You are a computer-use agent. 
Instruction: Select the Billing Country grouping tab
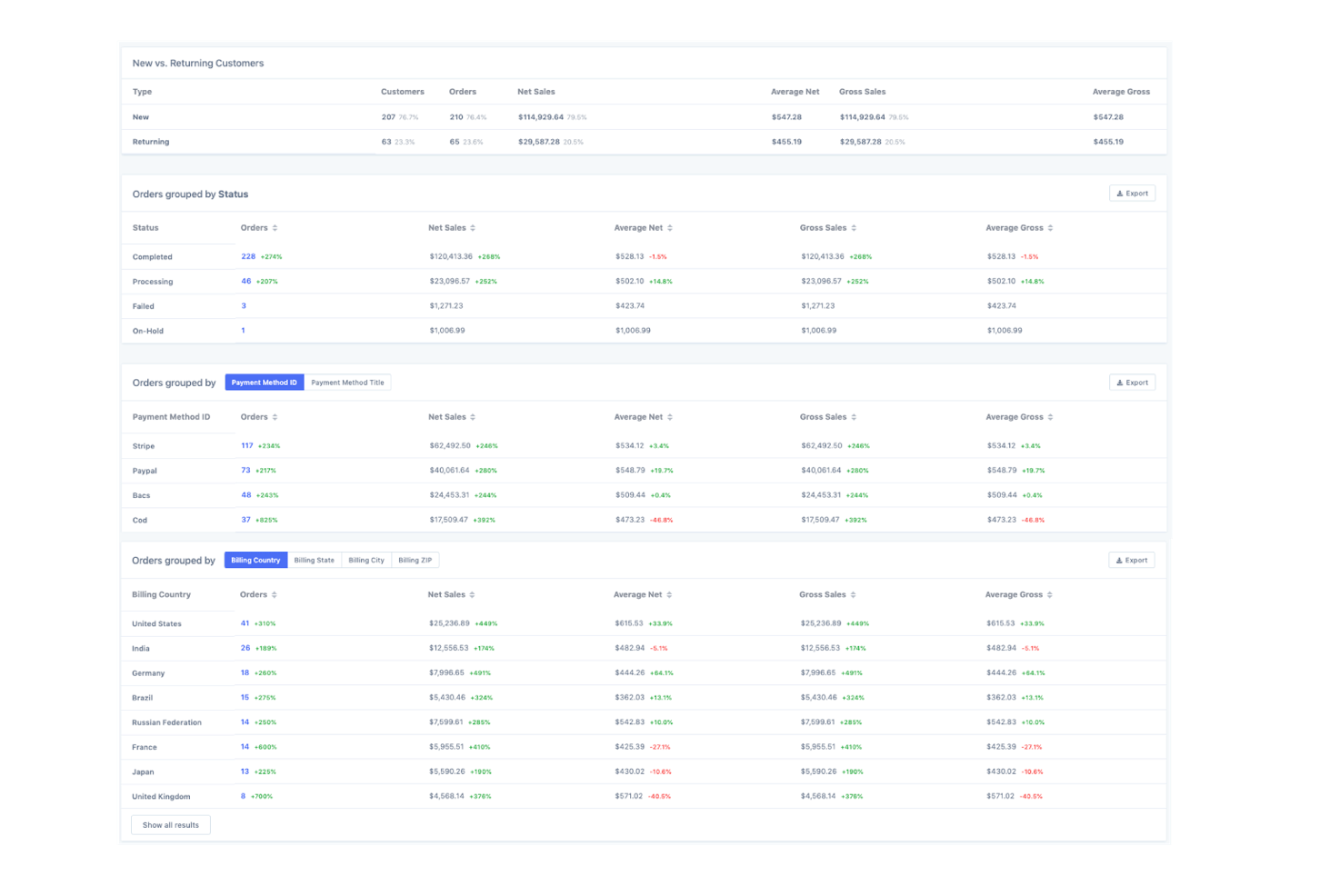pos(255,561)
